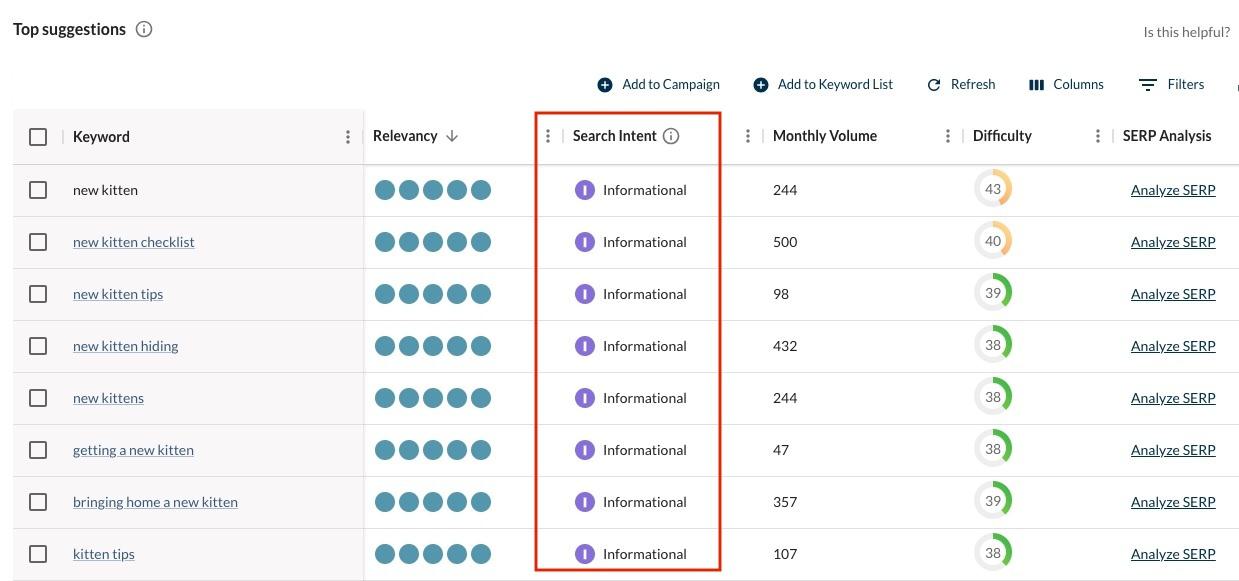Image resolution: width=1239 pixels, height=581 pixels.
Task: Click the Top suggestions info icon
Action: pos(143,28)
